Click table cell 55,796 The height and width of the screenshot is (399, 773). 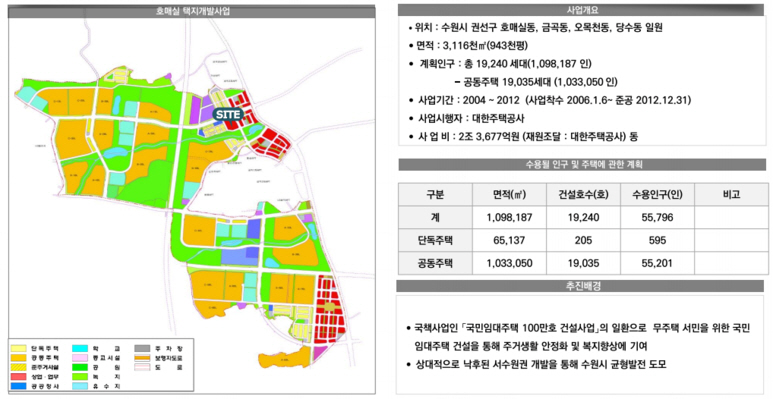[657, 218]
